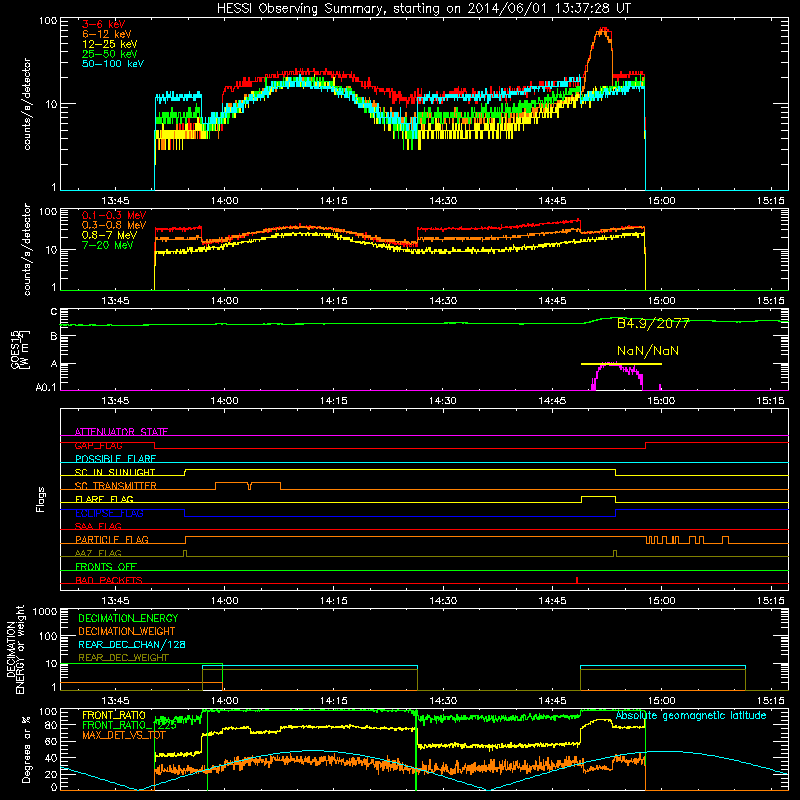Screen dimensions: 800x800
Task: Click the NaN/NaN annotation in GOES panel
Action: [648, 351]
